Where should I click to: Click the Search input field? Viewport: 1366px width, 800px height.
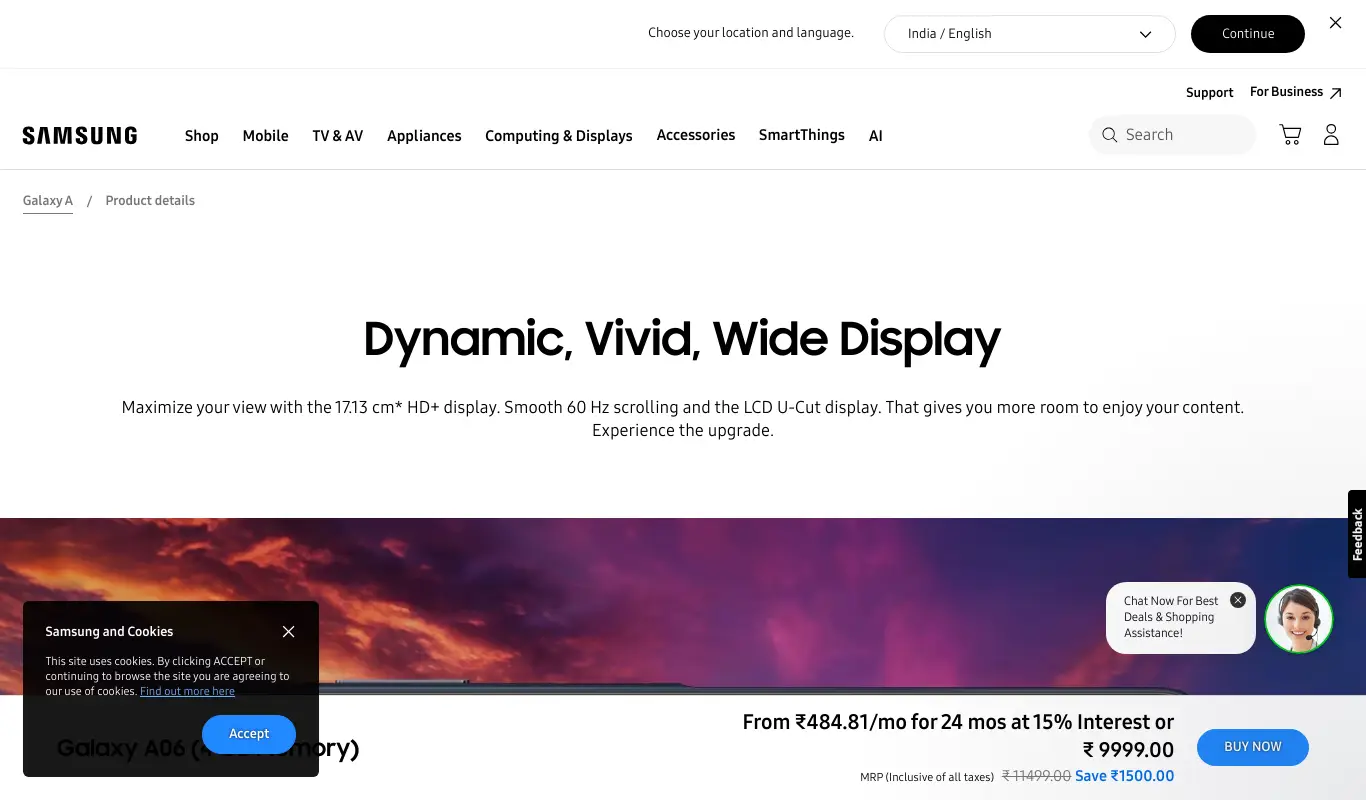coord(1172,135)
